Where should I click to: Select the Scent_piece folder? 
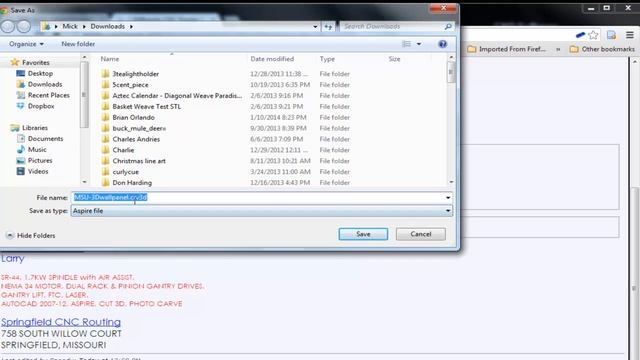tap(130, 85)
